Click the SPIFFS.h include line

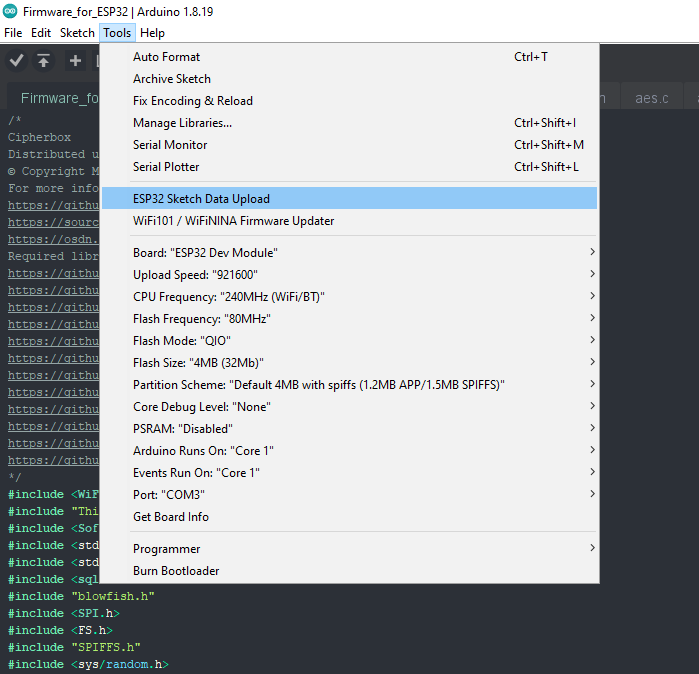[x=74, y=647]
